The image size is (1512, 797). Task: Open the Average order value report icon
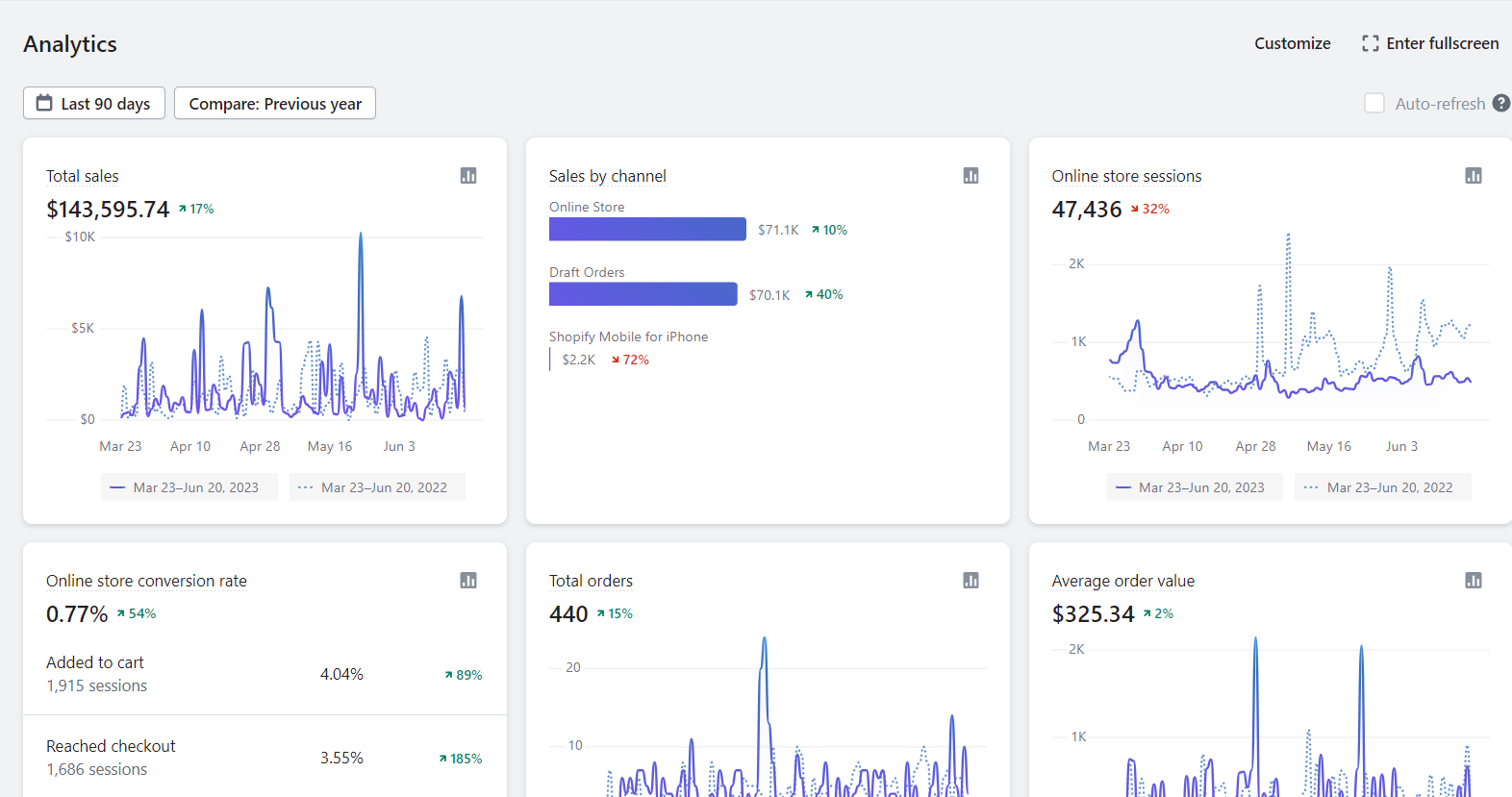(1473, 581)
